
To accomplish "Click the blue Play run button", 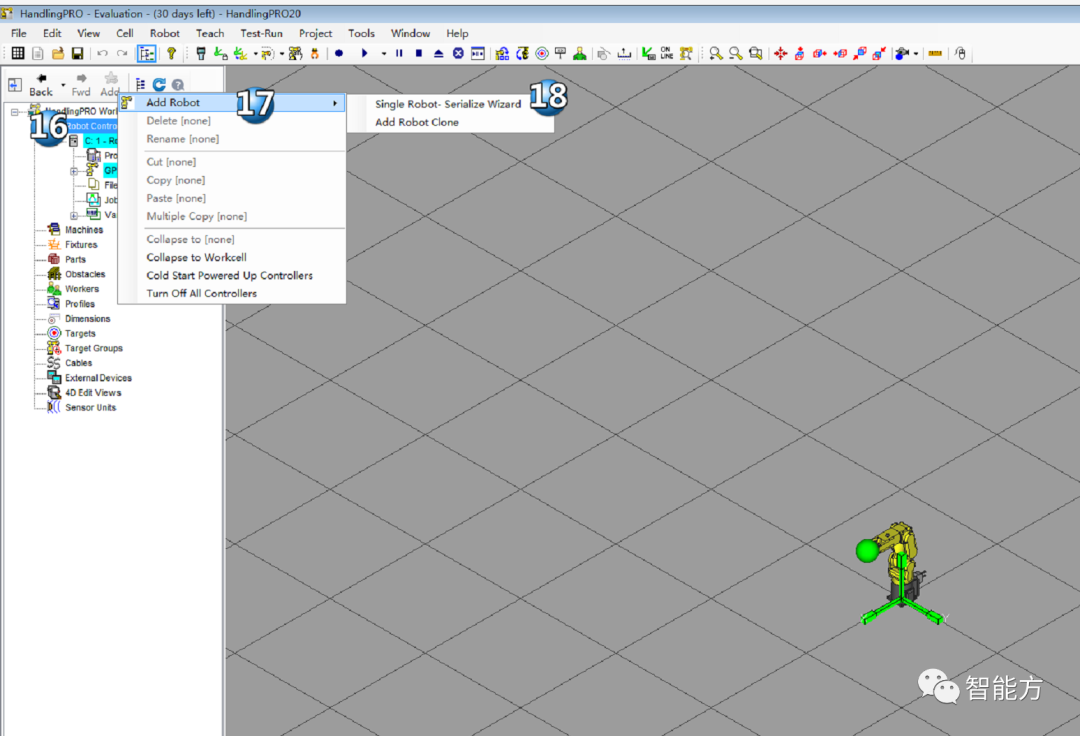I will 364,53.
